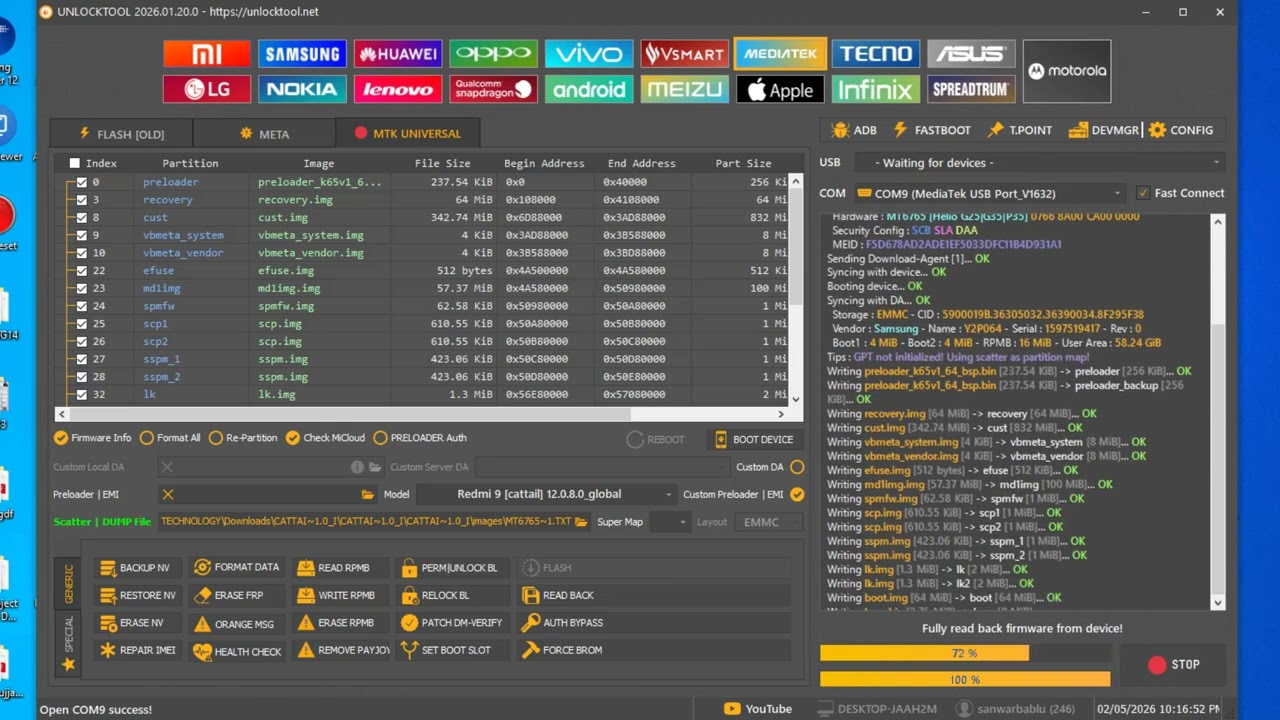Stop the current operation
The width and height of the screenshot is (1280, 720).
coord(1174,664)
